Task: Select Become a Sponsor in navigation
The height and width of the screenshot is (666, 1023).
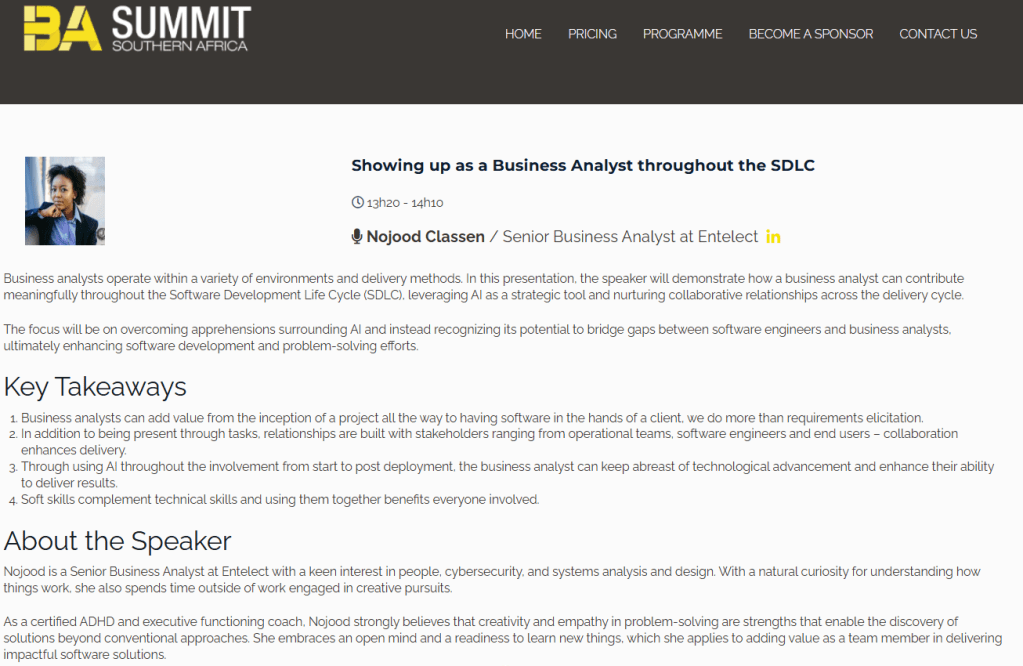Action: [x=810, y=34]
